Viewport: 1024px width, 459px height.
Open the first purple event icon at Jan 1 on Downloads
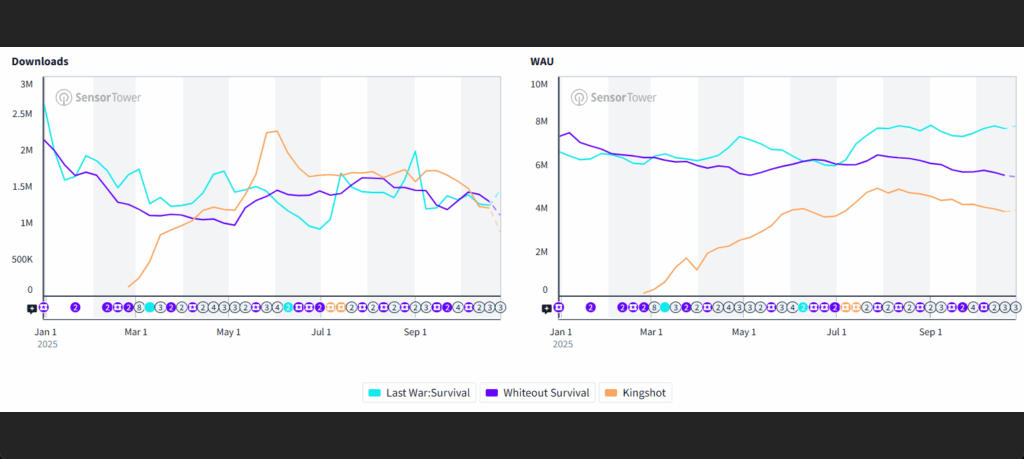[43, 307]
